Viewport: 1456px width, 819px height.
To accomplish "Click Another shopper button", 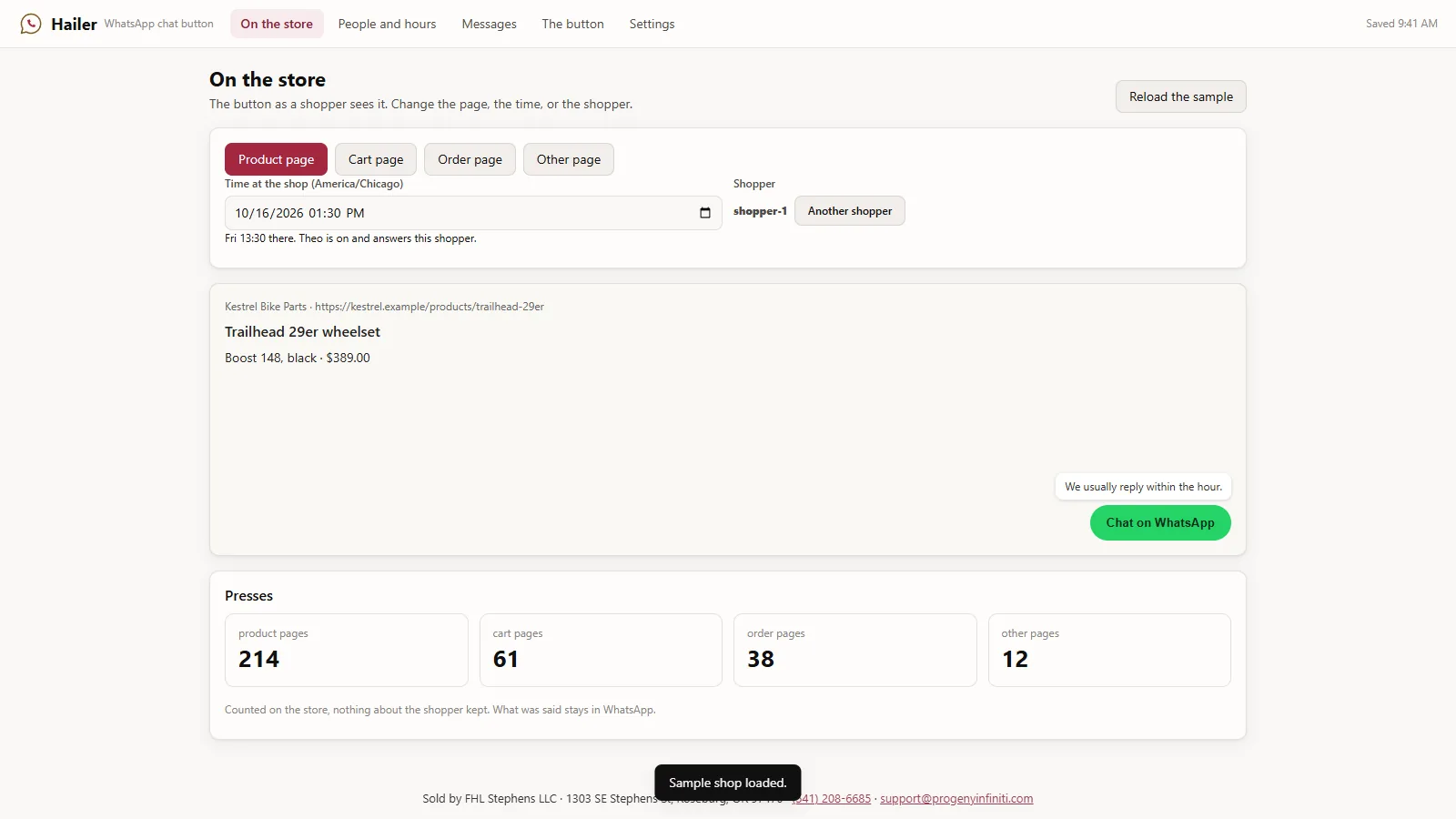I will point(850,211).
